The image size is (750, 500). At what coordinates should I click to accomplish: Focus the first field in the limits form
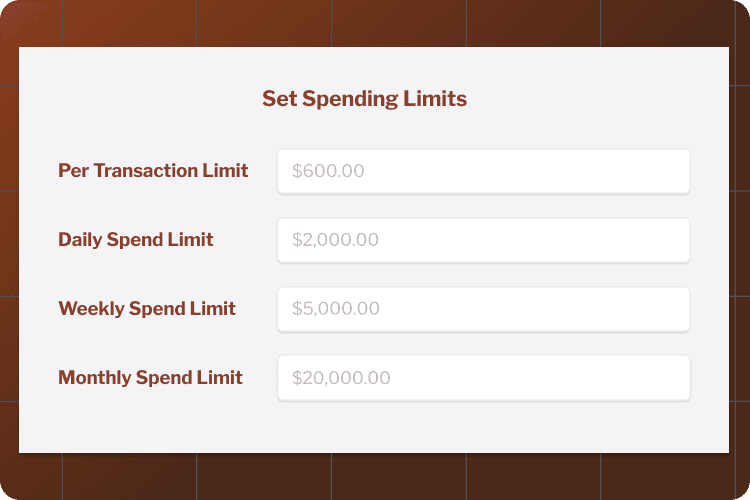coord(483,171)
